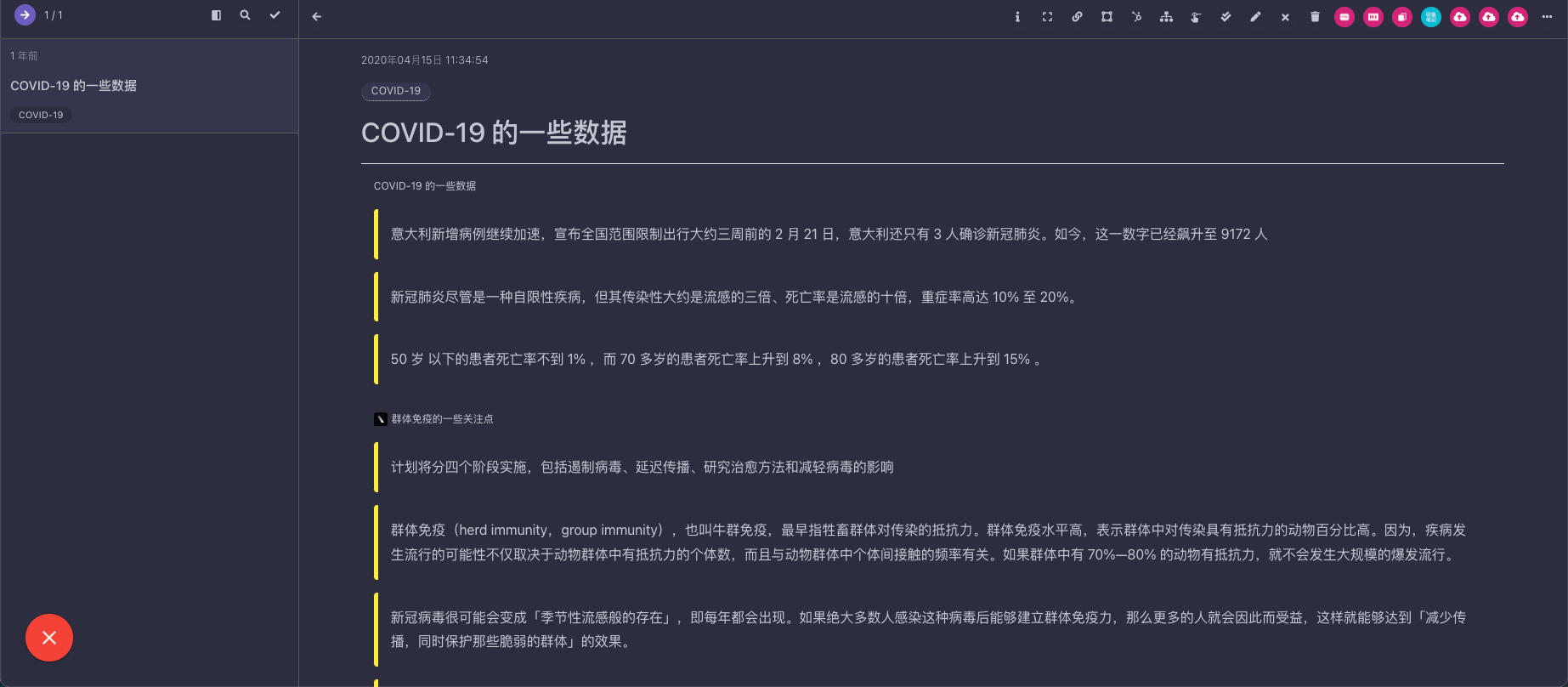Select the 'COVID-19 的一些数据' note in list
This screenshot has height=687, width=1568.
pyautogui.click(x=149, y=86)
